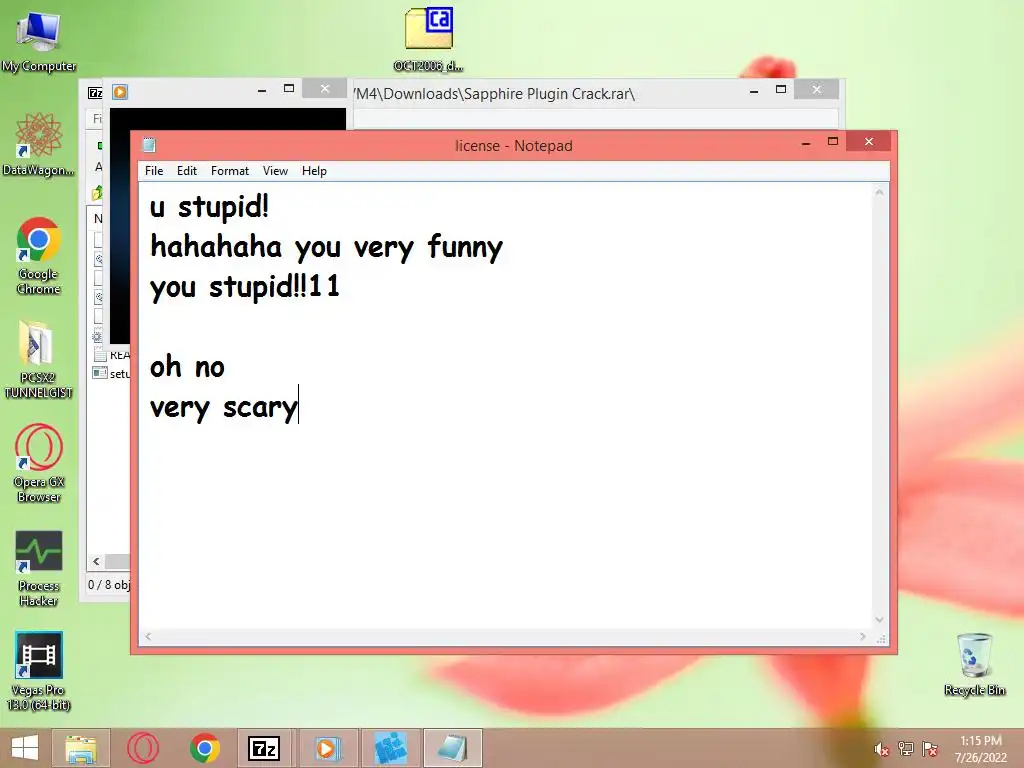Open the File menu in Notepad

click(x=154, y=170)
